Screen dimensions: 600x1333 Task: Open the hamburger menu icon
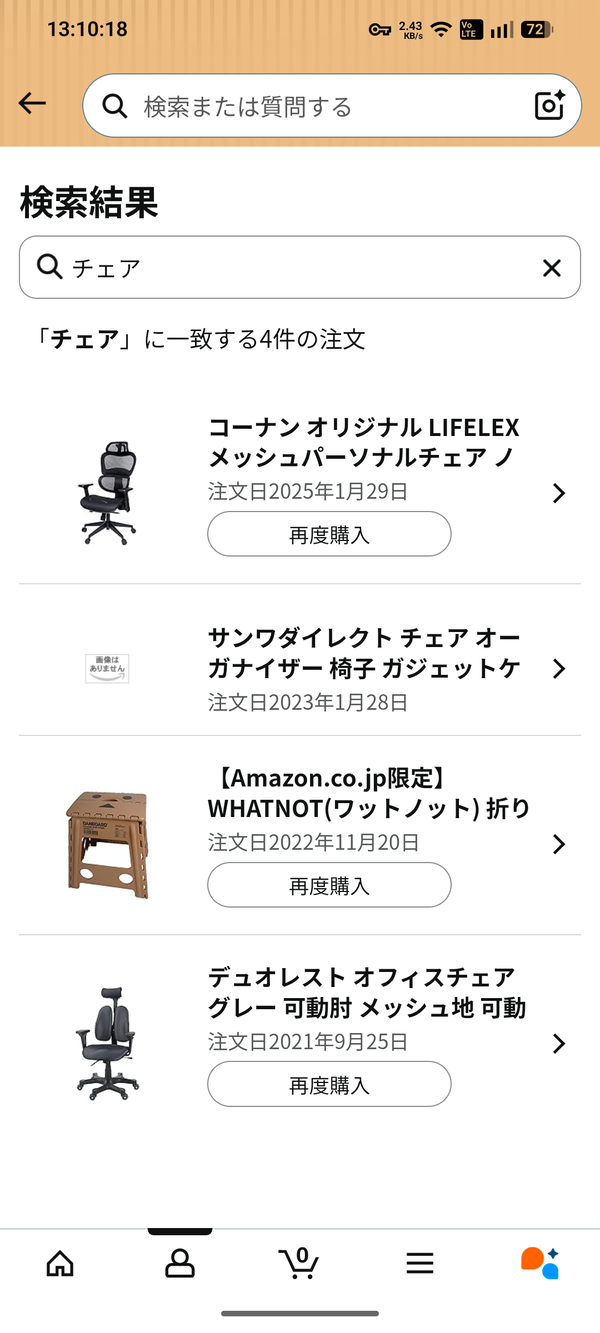pyautogui.click(x=420, y=1264)
